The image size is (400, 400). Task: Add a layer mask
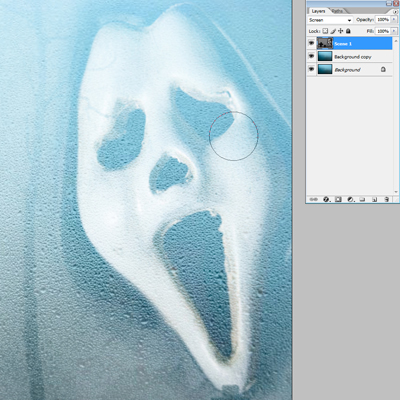(338, 199)
